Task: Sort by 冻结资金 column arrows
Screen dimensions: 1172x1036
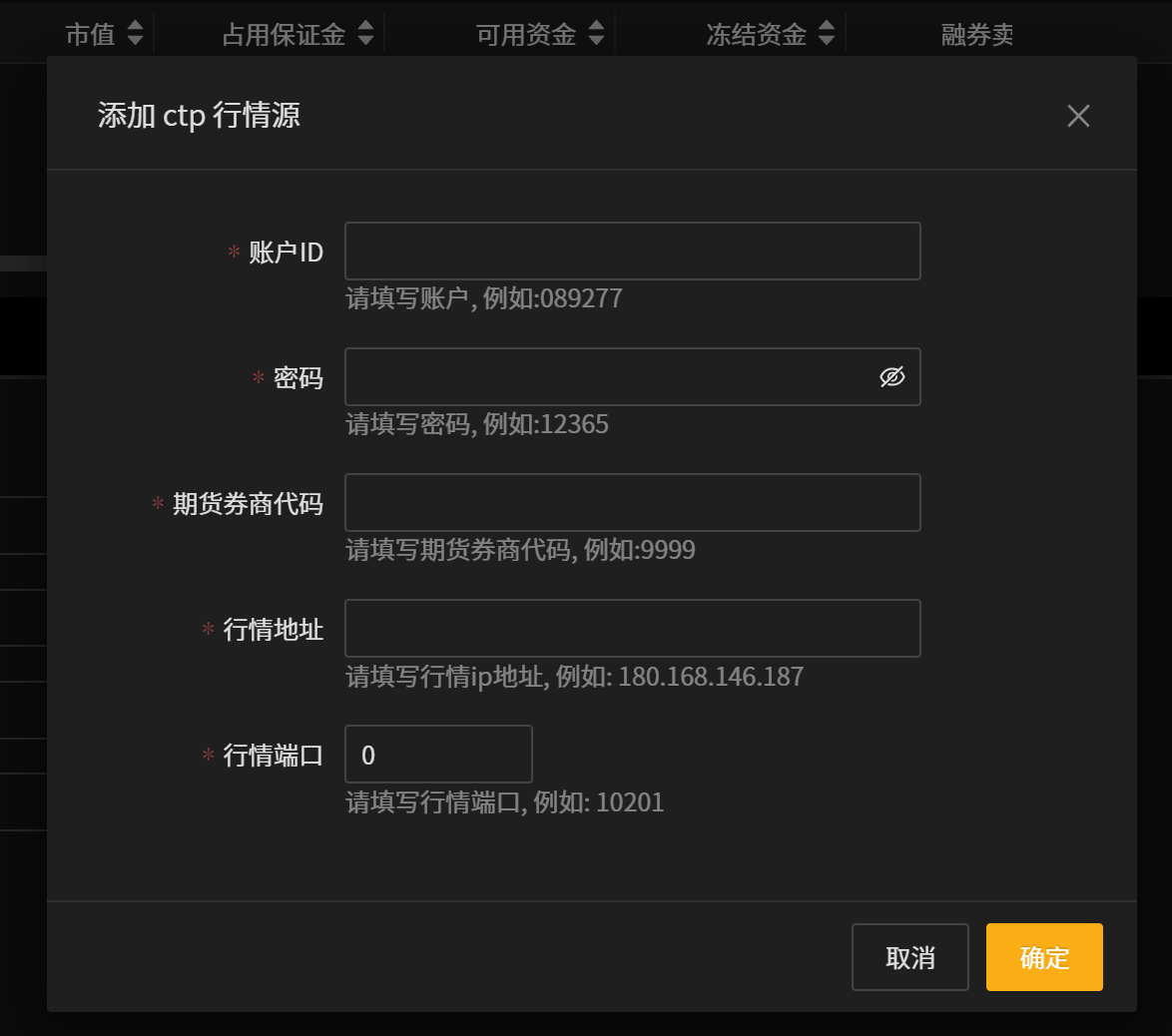Action: [826, 32]
